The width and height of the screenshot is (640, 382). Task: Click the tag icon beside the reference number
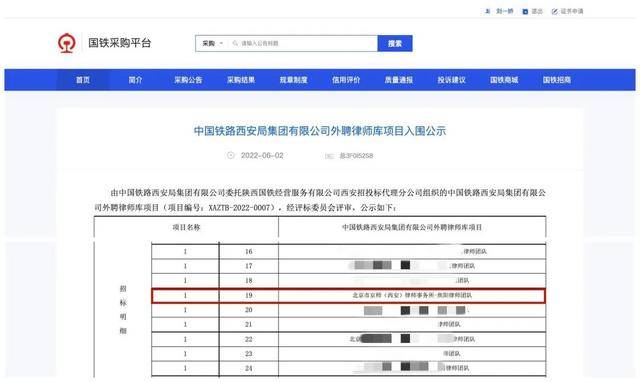point(329,156)
